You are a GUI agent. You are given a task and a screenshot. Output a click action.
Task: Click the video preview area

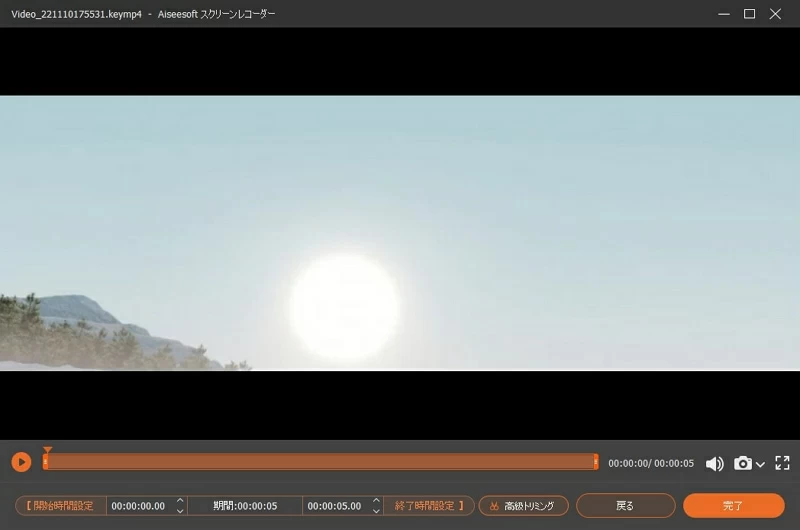coord(400,233)
